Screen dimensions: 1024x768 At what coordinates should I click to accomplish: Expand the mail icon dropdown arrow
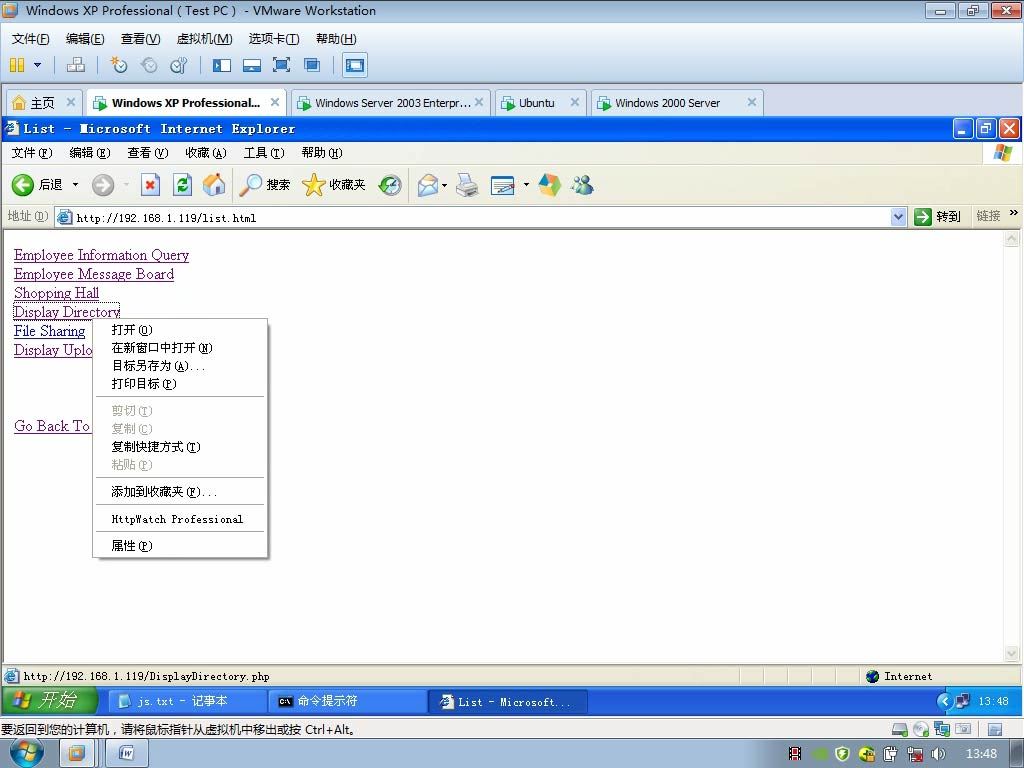pos(445,185)
